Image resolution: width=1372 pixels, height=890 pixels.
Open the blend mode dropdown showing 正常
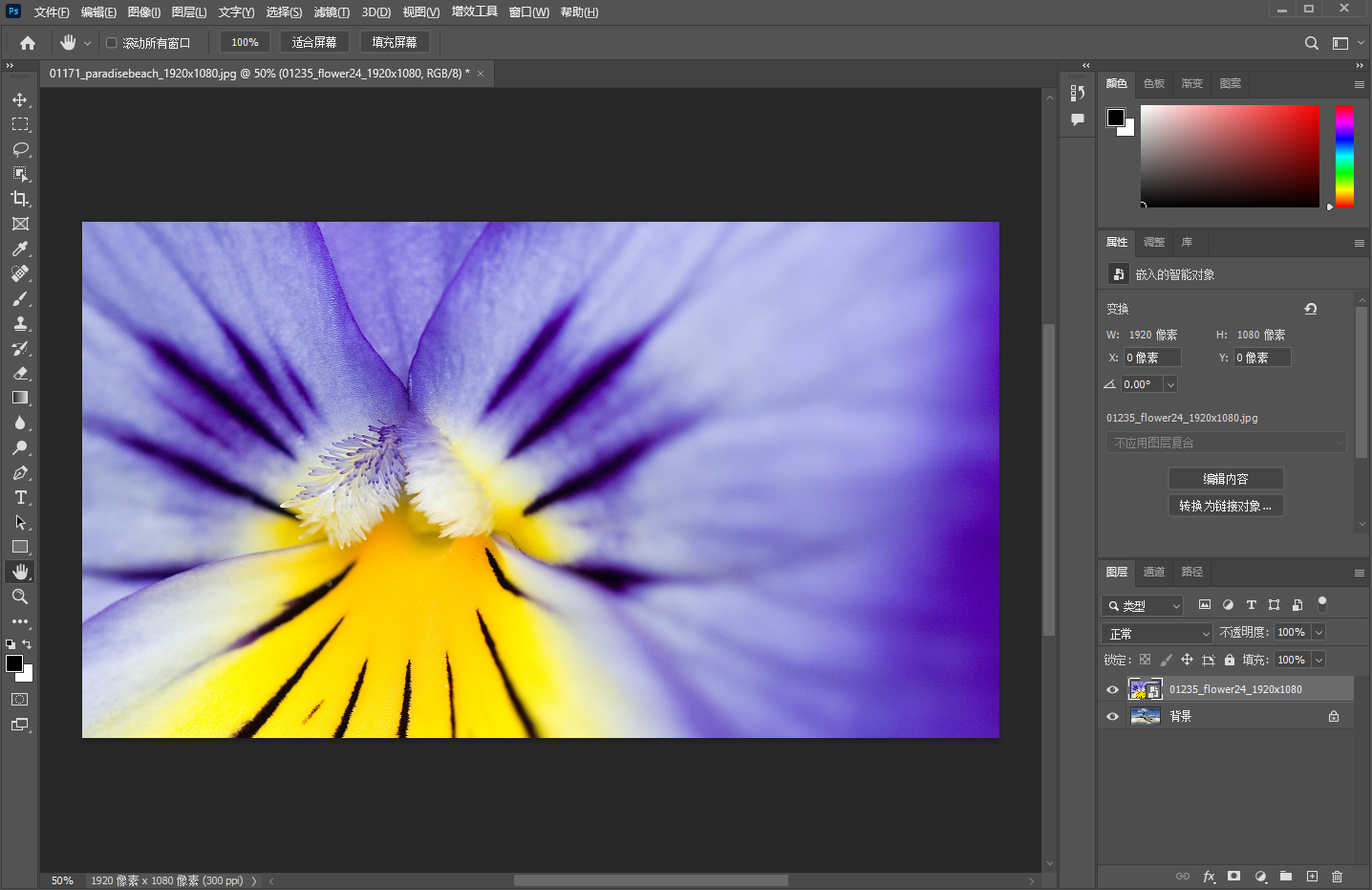pyautogui.click(x=1156, y=632)
